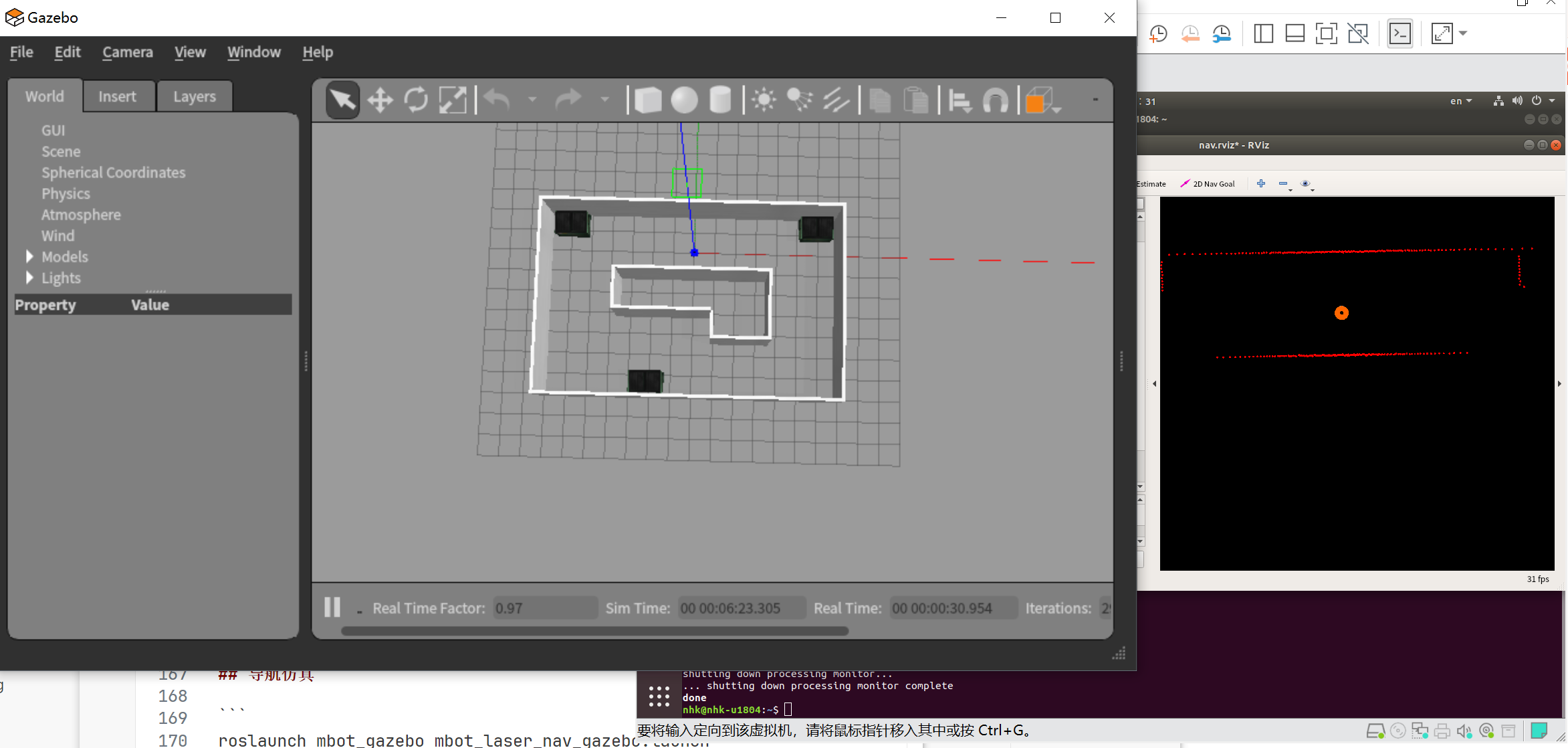Open the Camera menu
1568x748 pixels.
click(128, 52)
